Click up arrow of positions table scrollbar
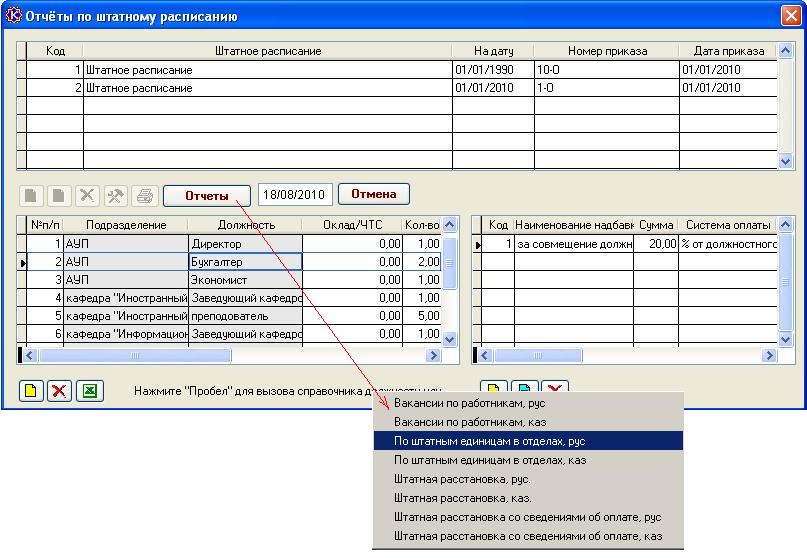The height and width of the screenshot is (558, 807). pos(449,224)
